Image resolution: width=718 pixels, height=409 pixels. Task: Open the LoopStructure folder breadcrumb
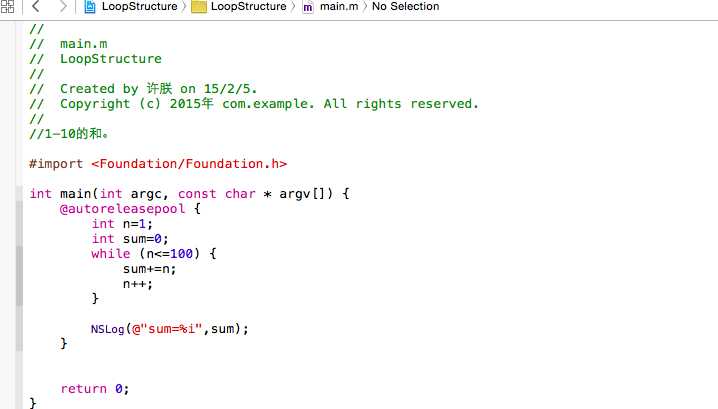pos(248,6)
